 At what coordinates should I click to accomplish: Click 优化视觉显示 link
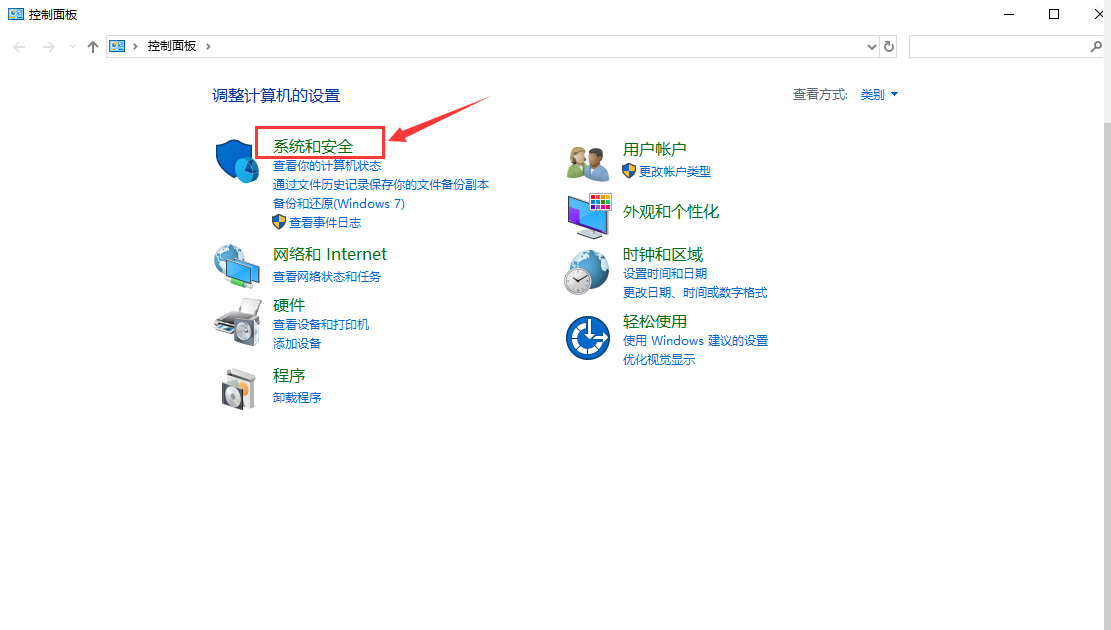659,360
